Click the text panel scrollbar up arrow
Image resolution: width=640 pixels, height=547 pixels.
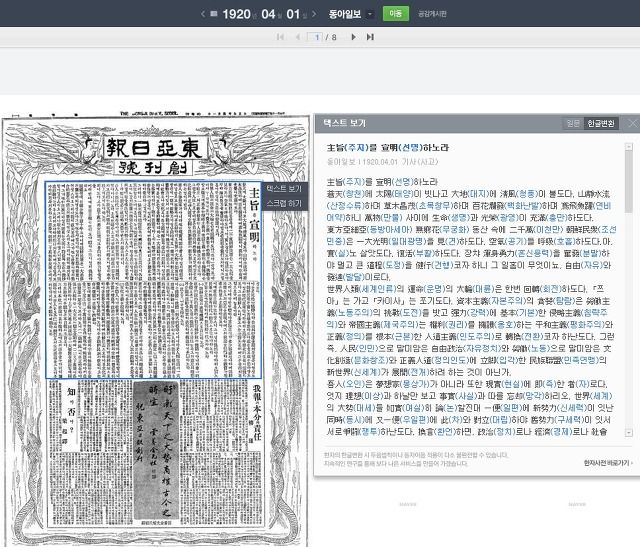629,147
